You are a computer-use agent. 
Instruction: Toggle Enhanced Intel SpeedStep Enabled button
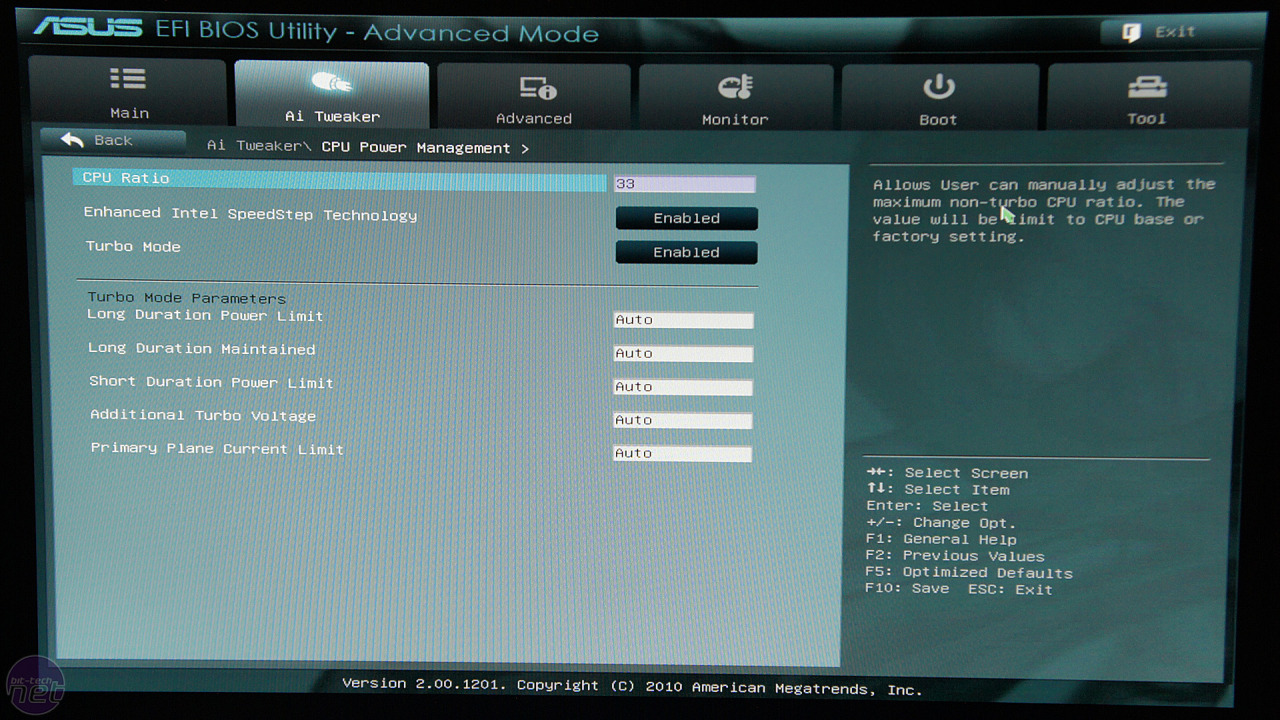686,218
